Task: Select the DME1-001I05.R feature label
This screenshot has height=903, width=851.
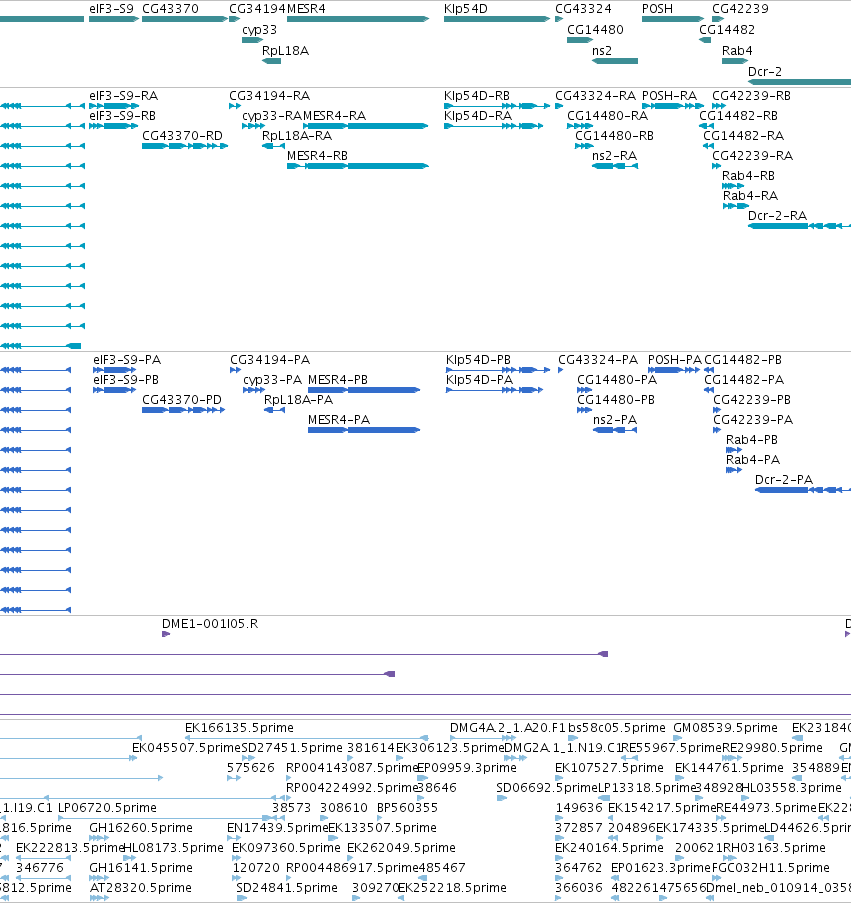Action: click(x=210, y=624)
